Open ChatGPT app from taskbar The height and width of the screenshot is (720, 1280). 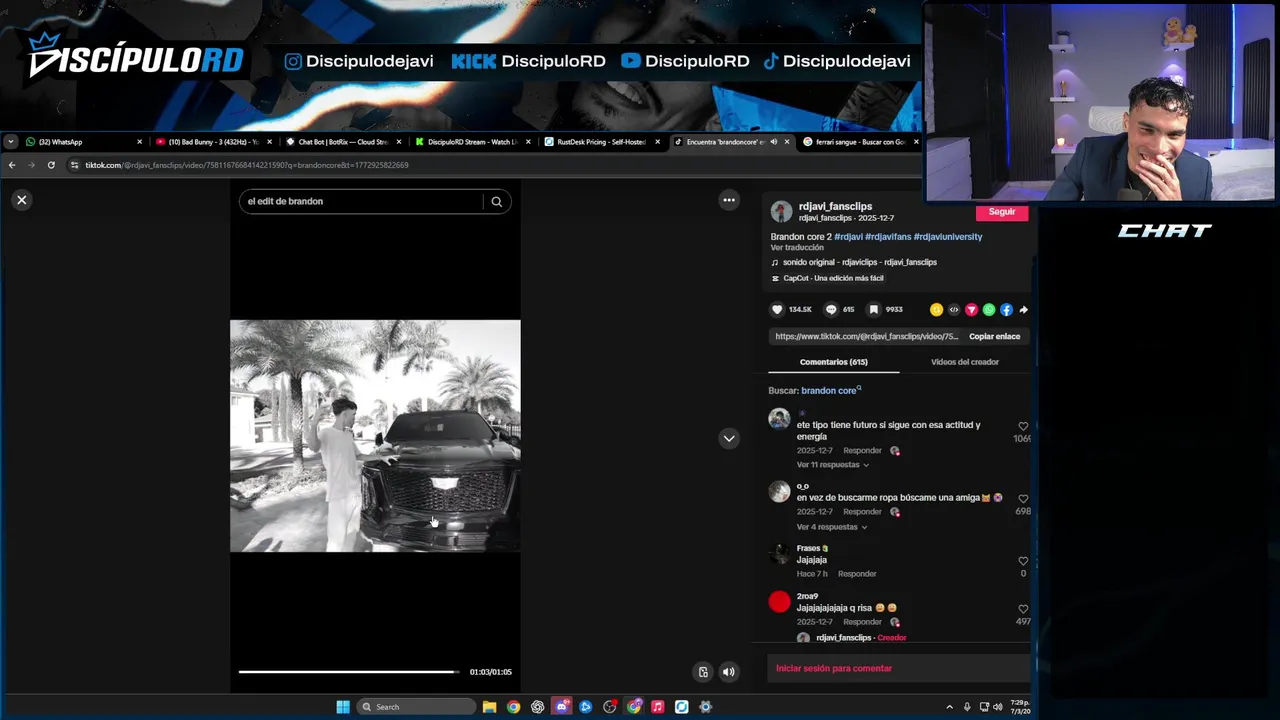[x=538, y=707]
